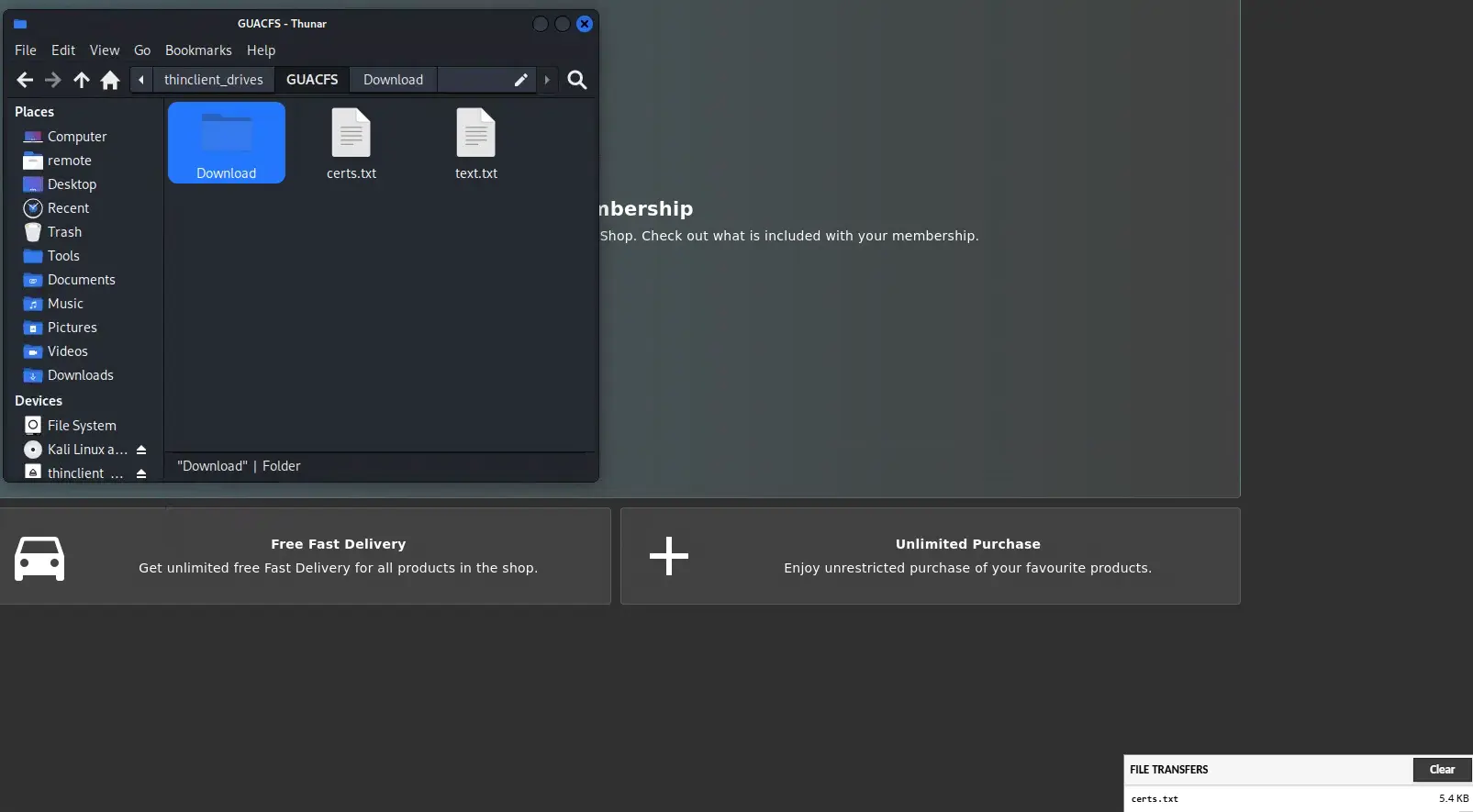Click the Unlimited Purchase plus icon
The height and width of the screenshot is (812, 1473).
(x=669, y=556)
